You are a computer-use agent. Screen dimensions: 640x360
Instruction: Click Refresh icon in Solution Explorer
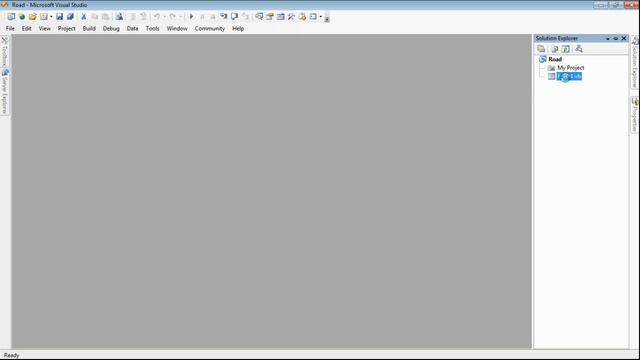click(x=566, y=49)
